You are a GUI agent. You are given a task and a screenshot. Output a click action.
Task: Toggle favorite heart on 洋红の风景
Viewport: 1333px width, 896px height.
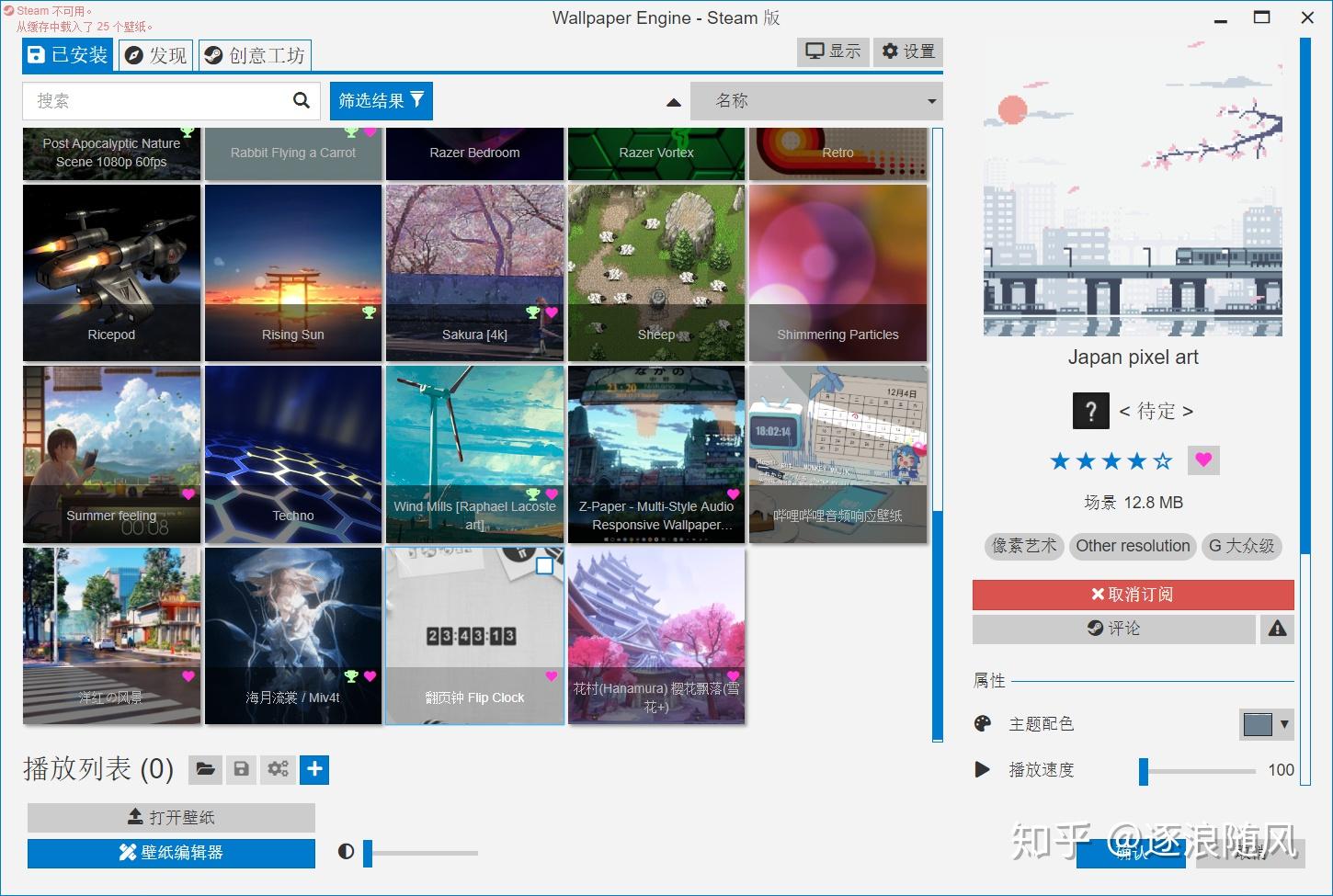click(x=188, y=676)
